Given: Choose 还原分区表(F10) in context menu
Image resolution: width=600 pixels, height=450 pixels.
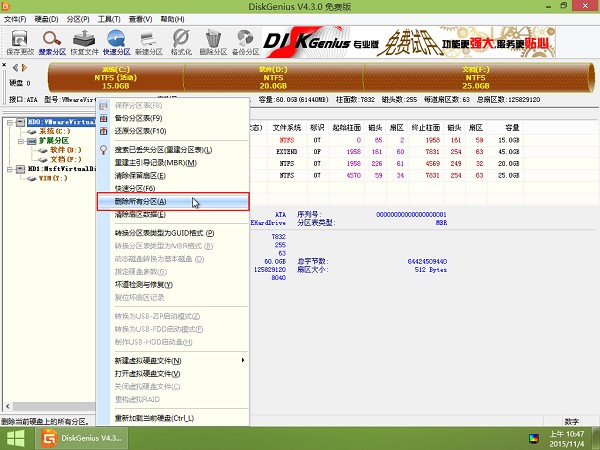Looking at the screenshot, I should [x=173, y=131].
